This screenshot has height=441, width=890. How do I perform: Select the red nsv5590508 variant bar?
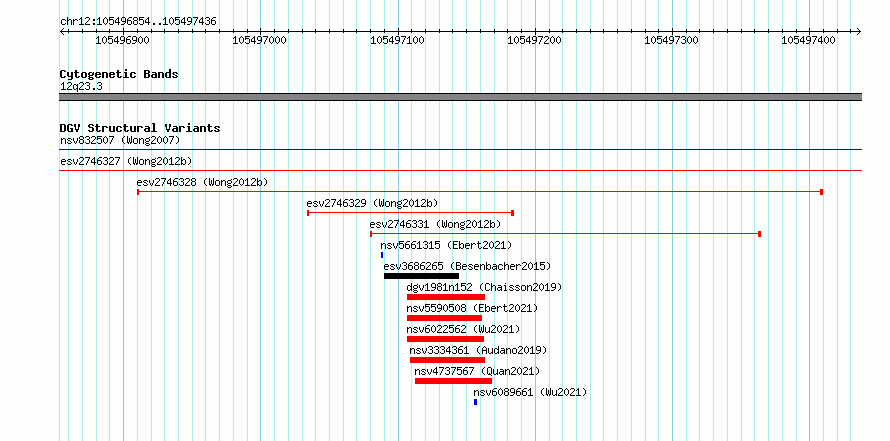[x=444, y=318]
